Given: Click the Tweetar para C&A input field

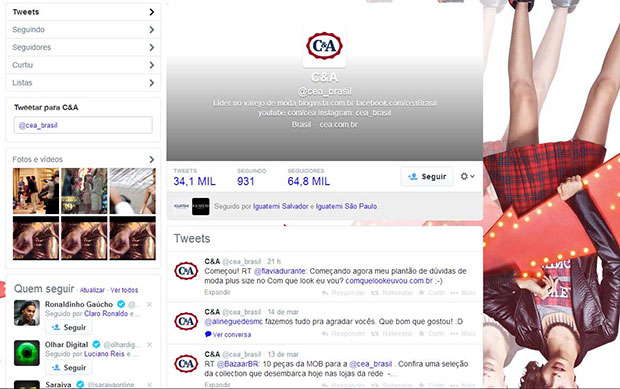Looking at the screenshot, I should (x=83, y=125).
